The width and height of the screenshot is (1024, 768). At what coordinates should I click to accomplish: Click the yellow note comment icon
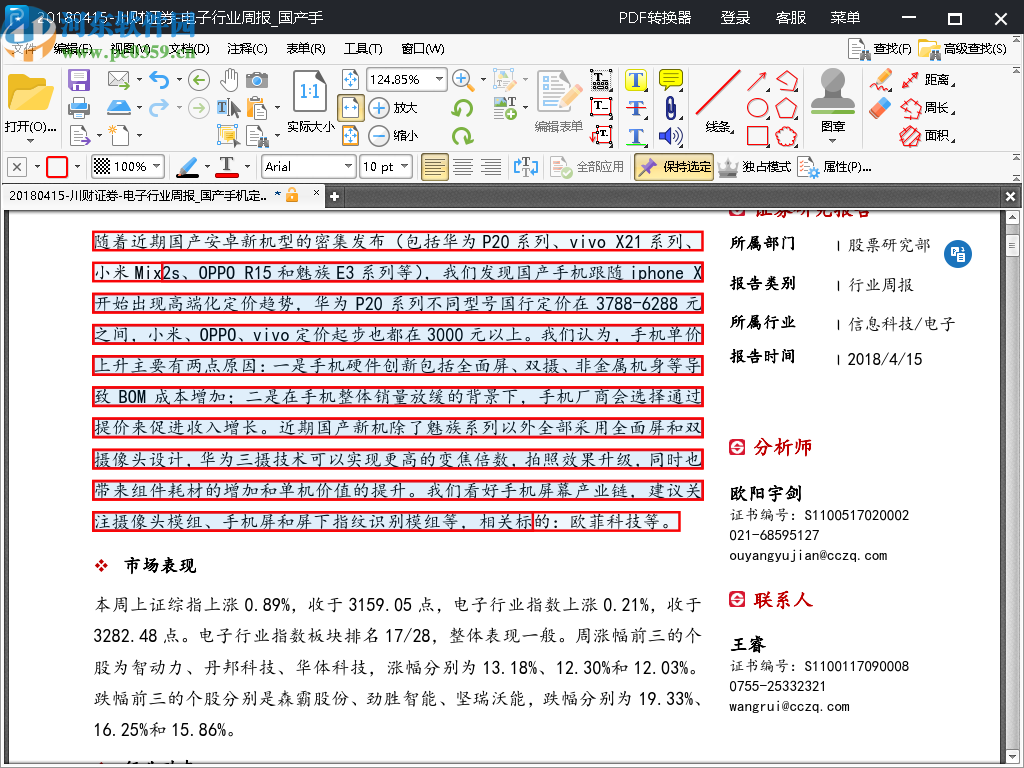point(669,78)
